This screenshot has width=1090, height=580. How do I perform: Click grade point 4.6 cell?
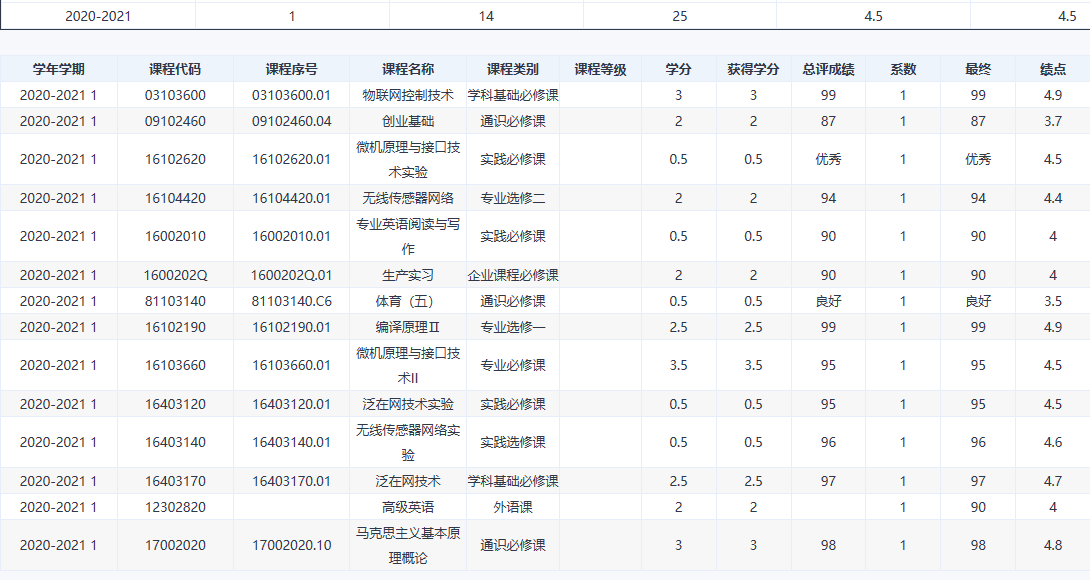tap(1053, 442)
